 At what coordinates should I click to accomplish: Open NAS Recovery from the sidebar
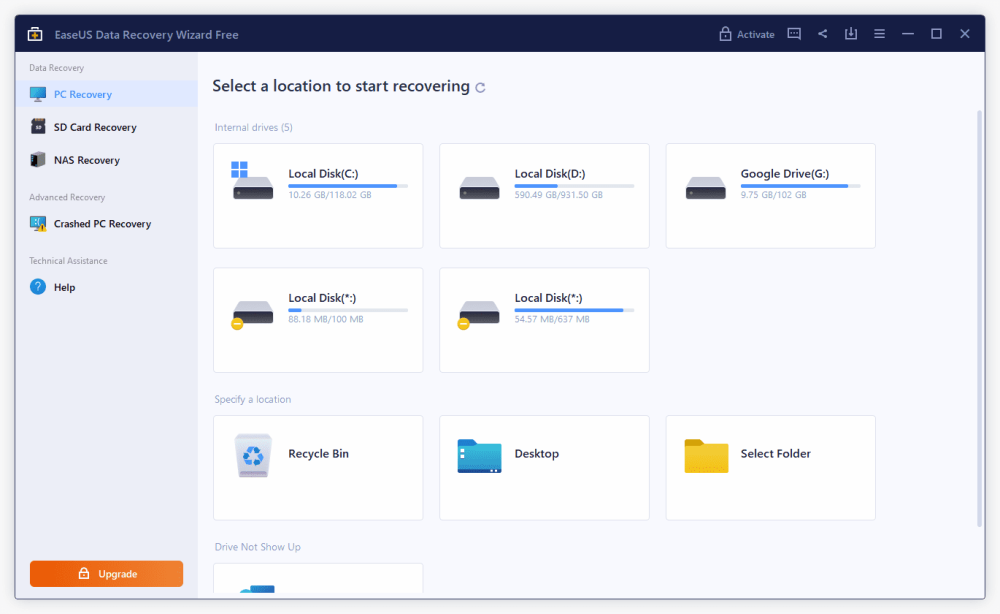[86, 160]
